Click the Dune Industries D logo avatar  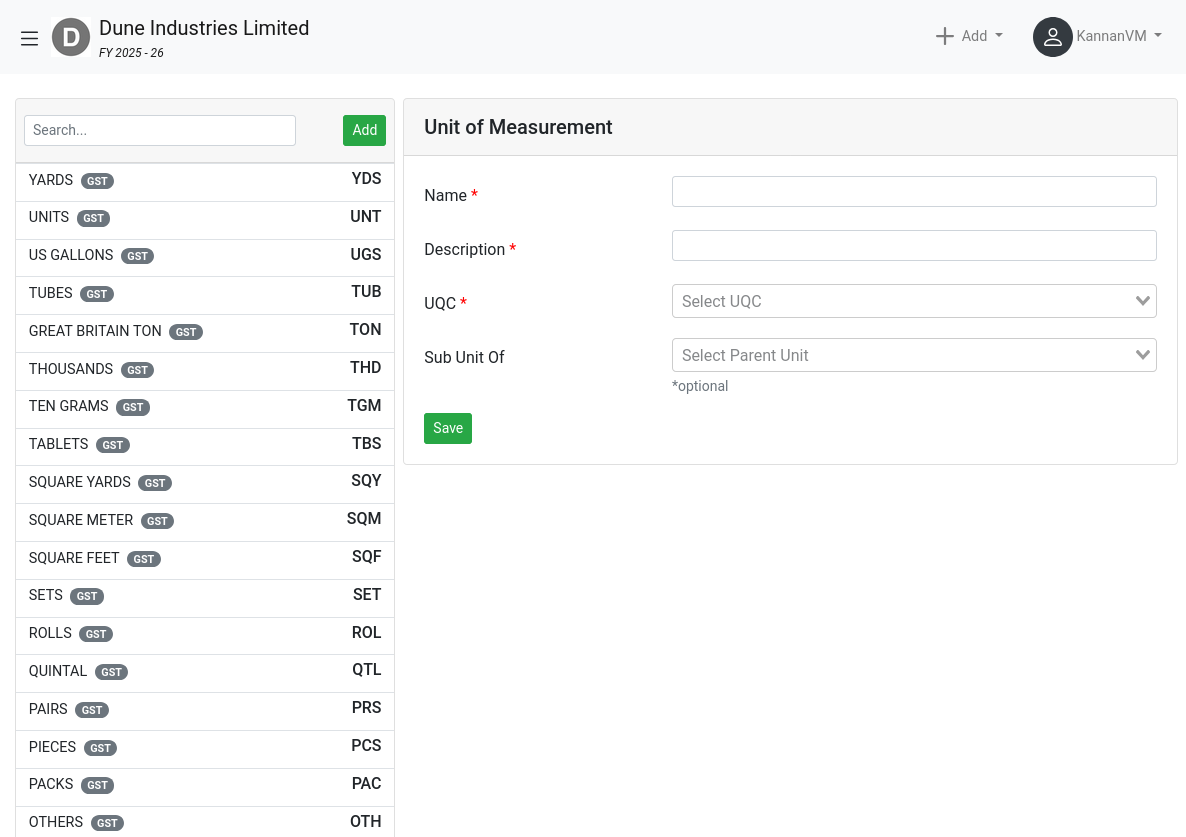[x=71, y=37]
